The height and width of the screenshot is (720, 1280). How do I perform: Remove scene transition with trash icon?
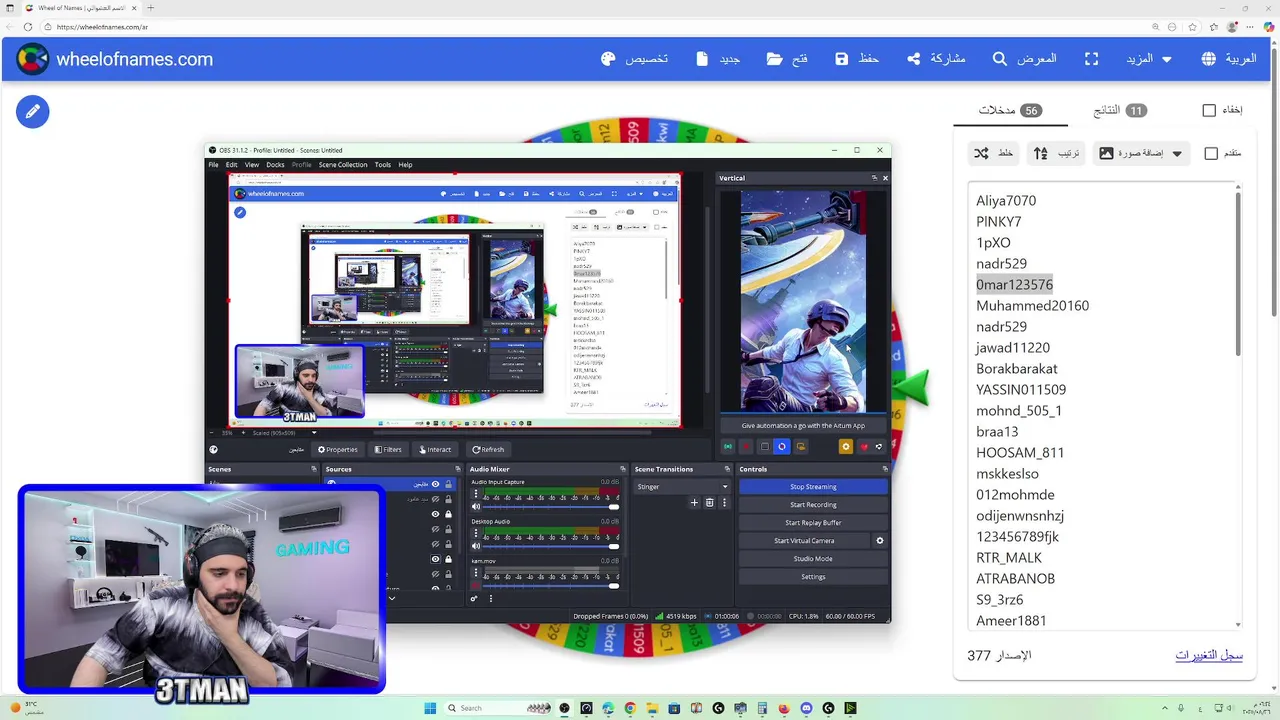point(710,503)
